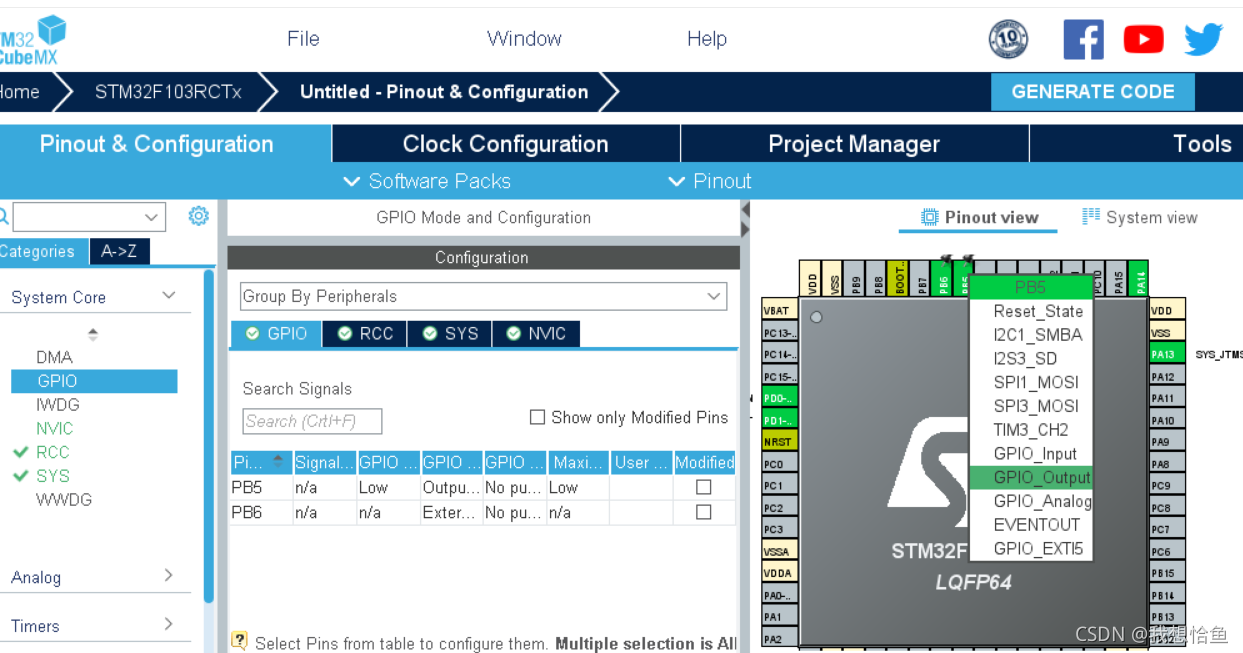Viewport: 1243px width, 653px height.
Task: Click the Pinout view chip icon
Action: pos(930,217)
